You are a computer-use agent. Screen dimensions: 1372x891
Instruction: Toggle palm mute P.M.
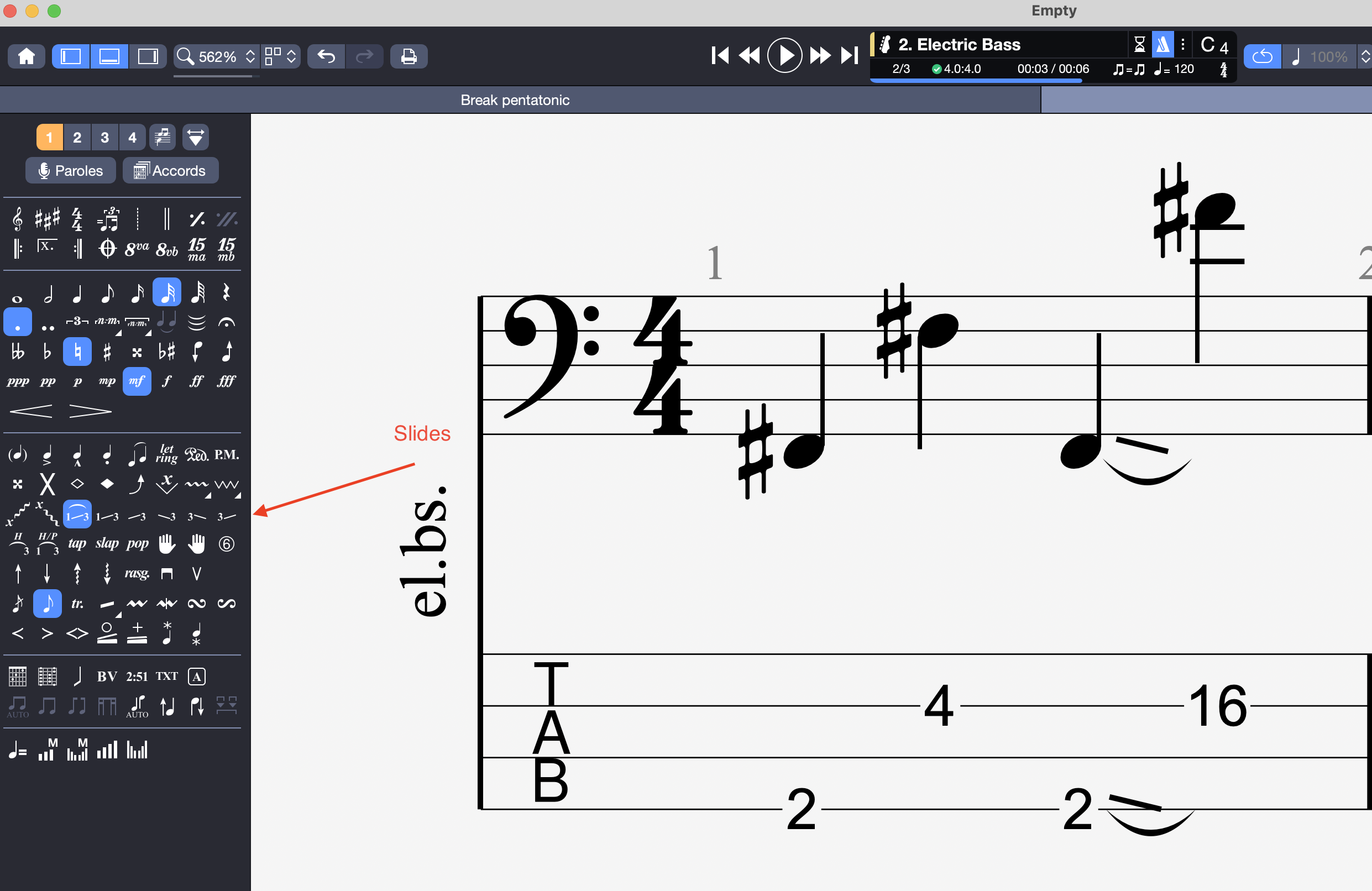pyautogui.click(x=227, y=455)
